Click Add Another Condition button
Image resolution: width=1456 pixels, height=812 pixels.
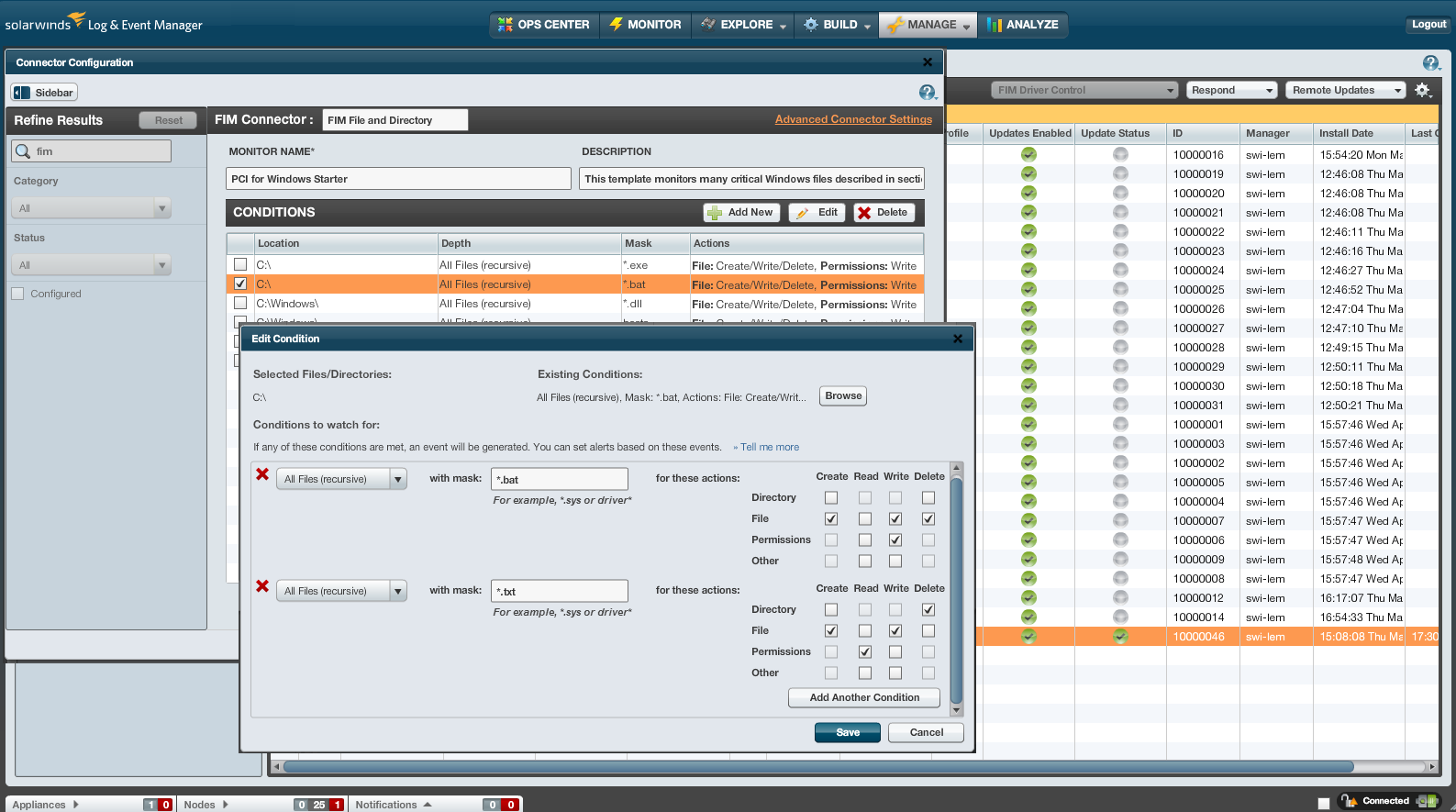[864, 697]
